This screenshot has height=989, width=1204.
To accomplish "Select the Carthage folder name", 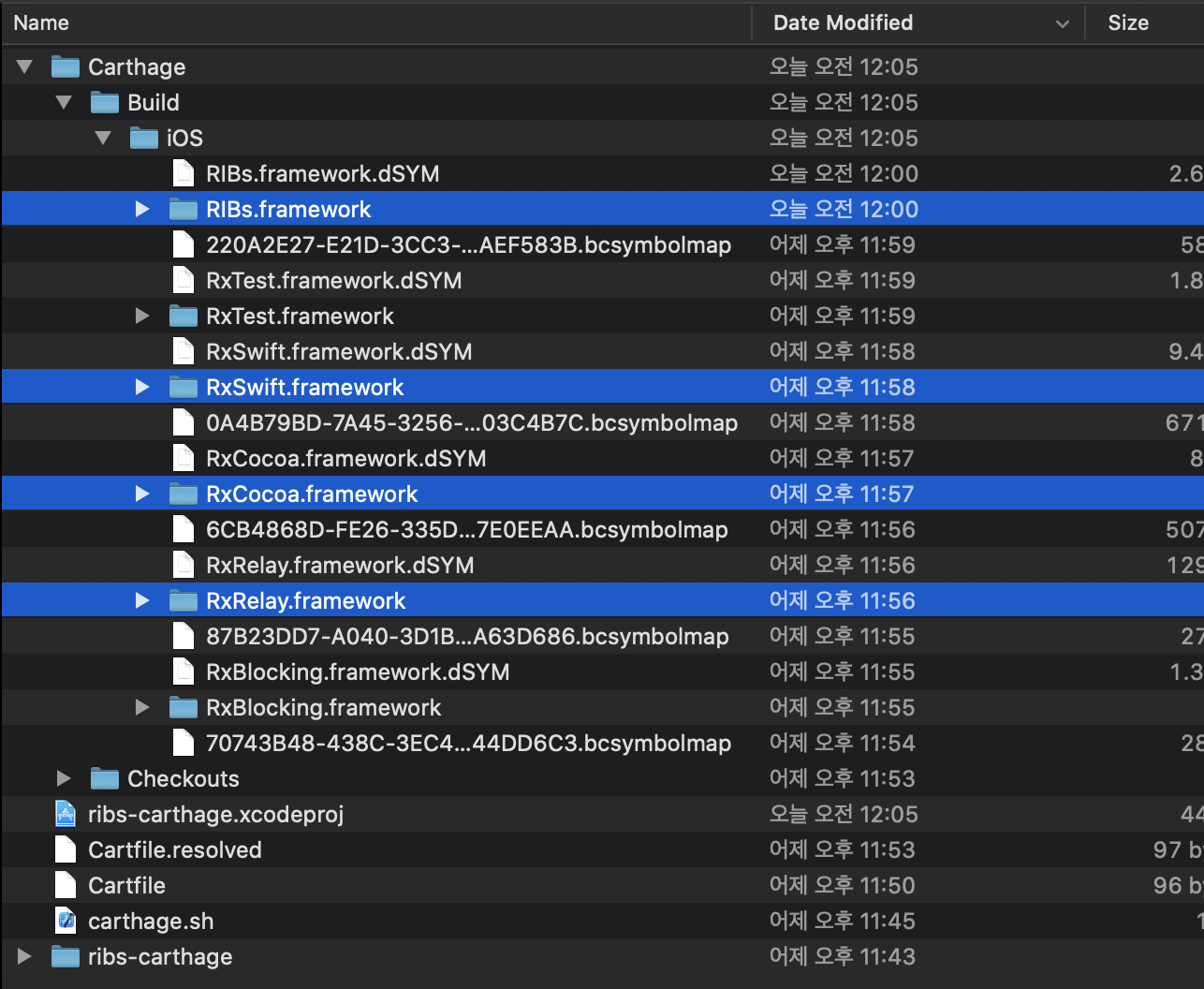I will 137,66.
